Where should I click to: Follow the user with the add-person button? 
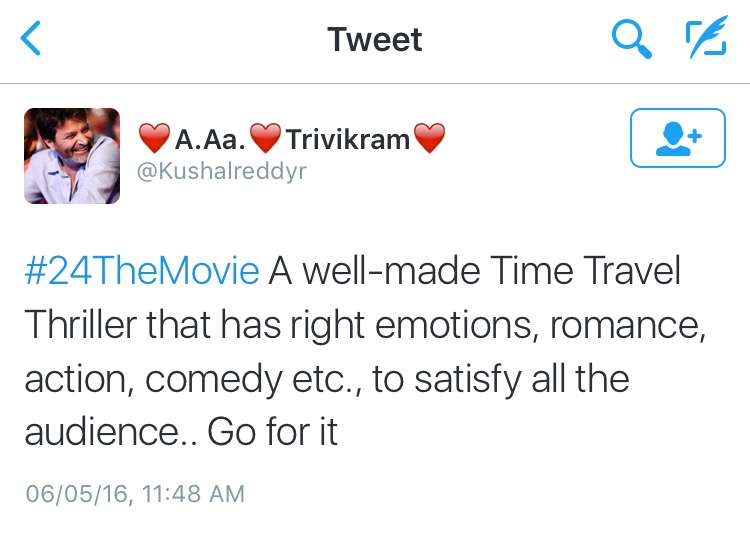coord(677,138)
